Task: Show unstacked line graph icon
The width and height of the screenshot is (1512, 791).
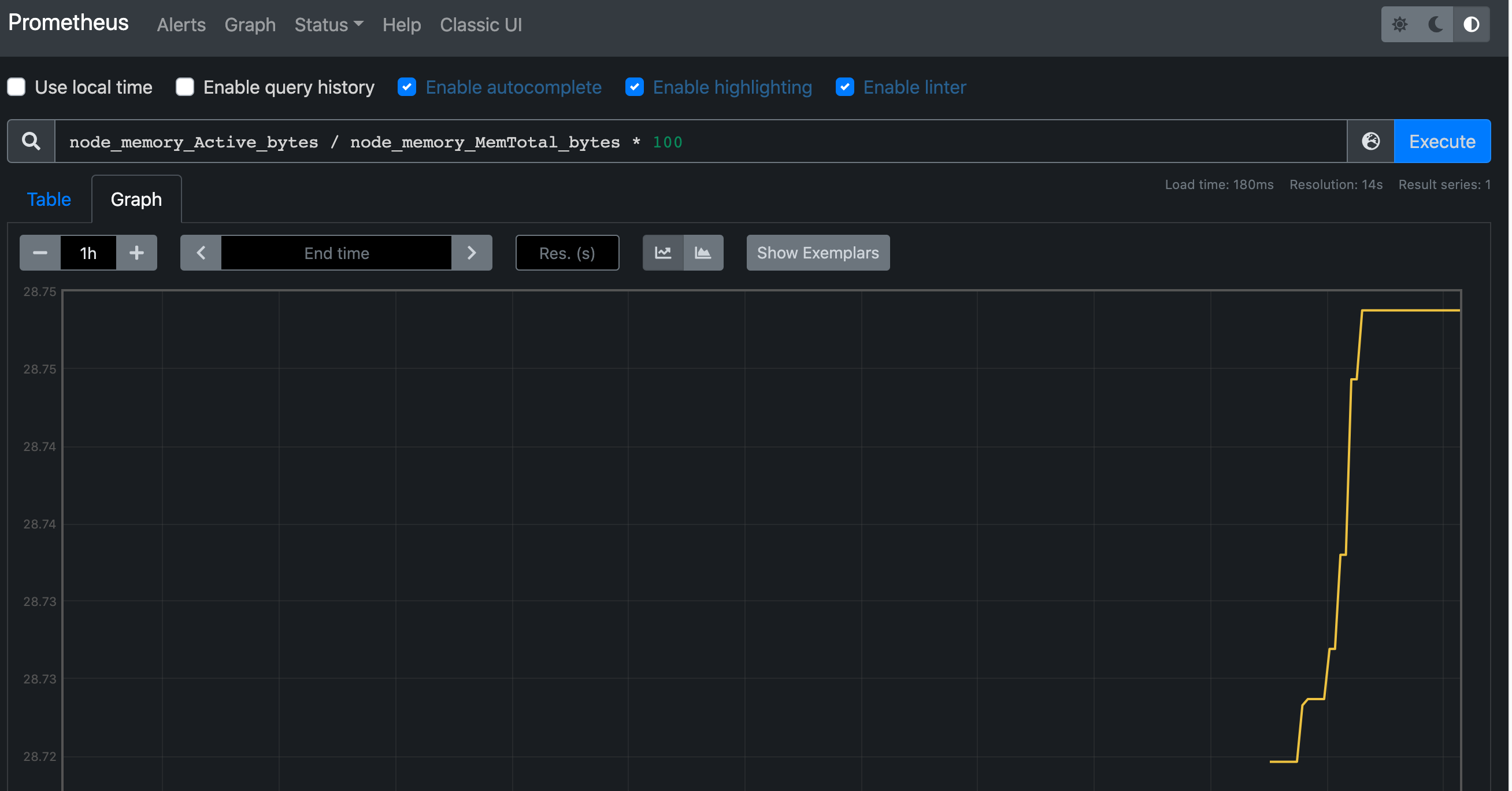Action: pos(663,253)
